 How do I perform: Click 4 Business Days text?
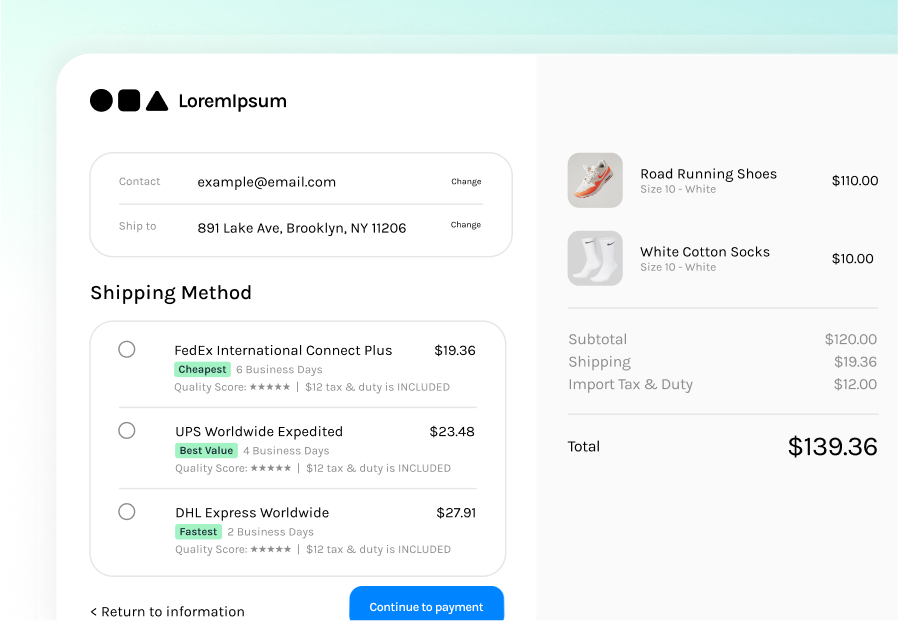tap(286, 451)
